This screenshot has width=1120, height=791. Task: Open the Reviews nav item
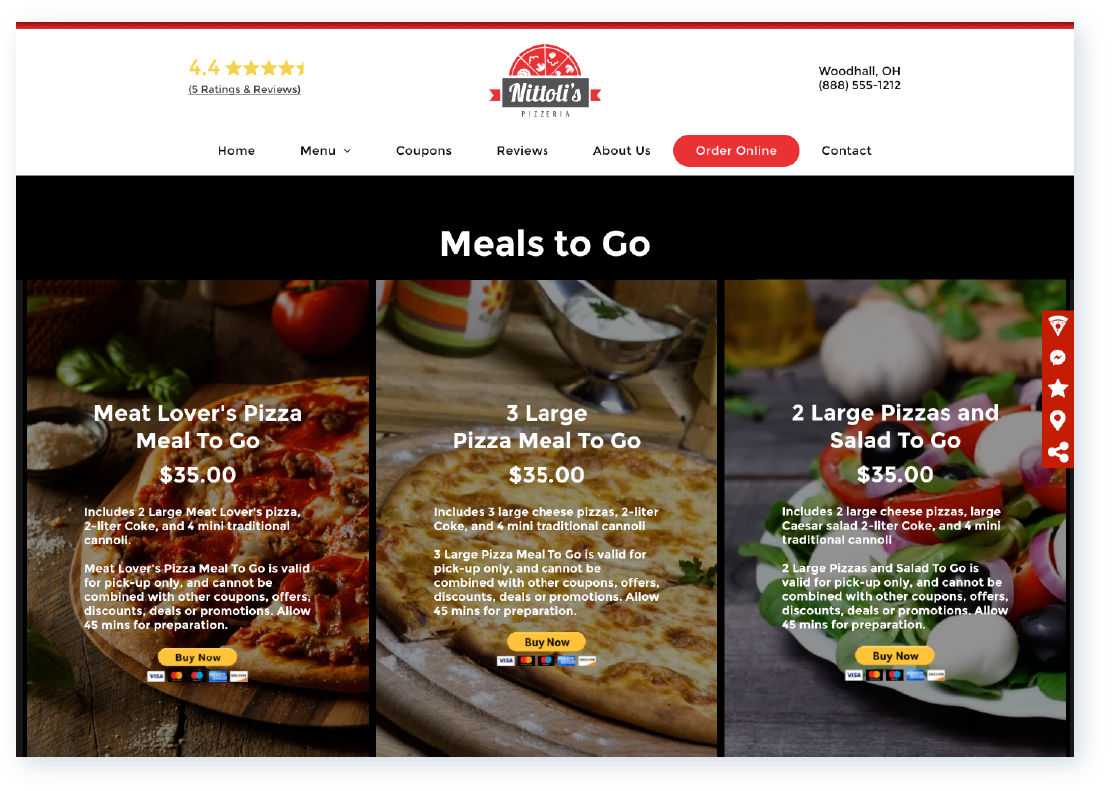(x=522, y=151)
